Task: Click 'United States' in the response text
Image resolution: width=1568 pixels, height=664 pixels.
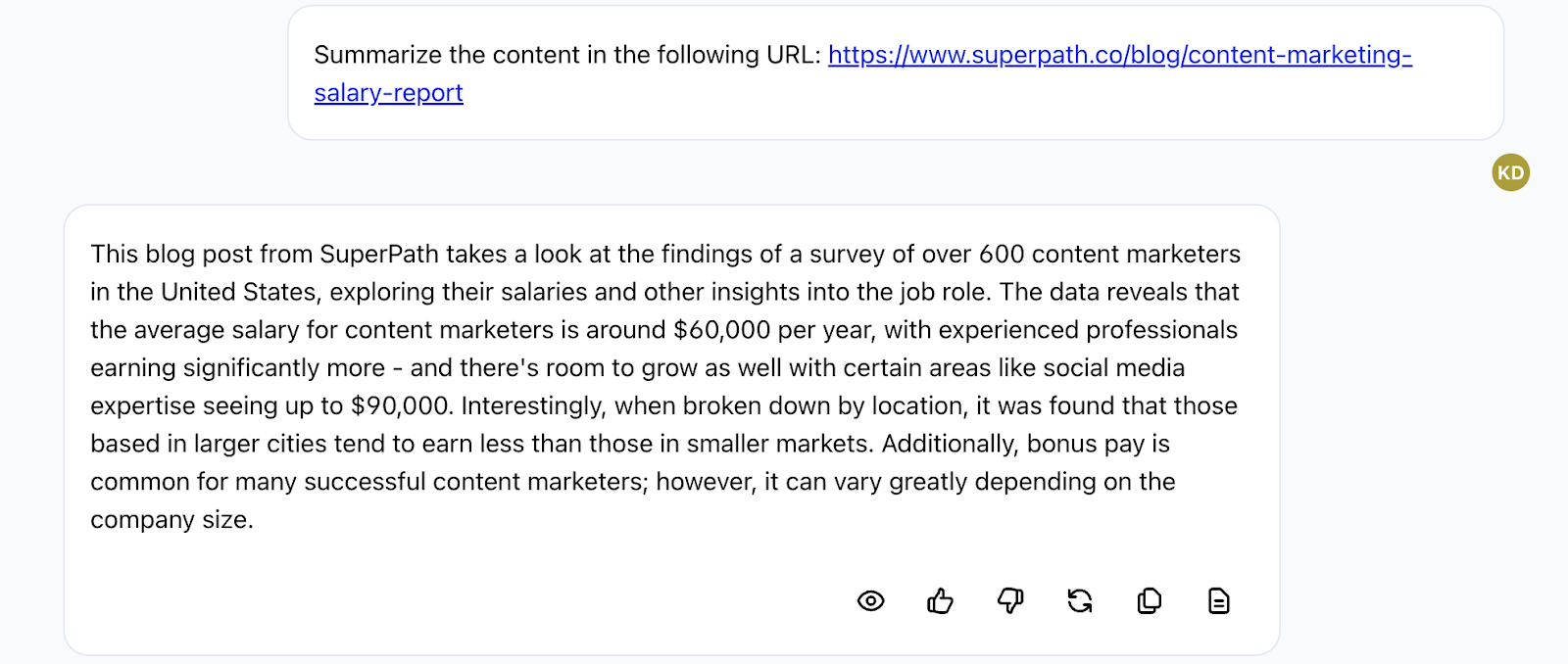Action: 239,292
